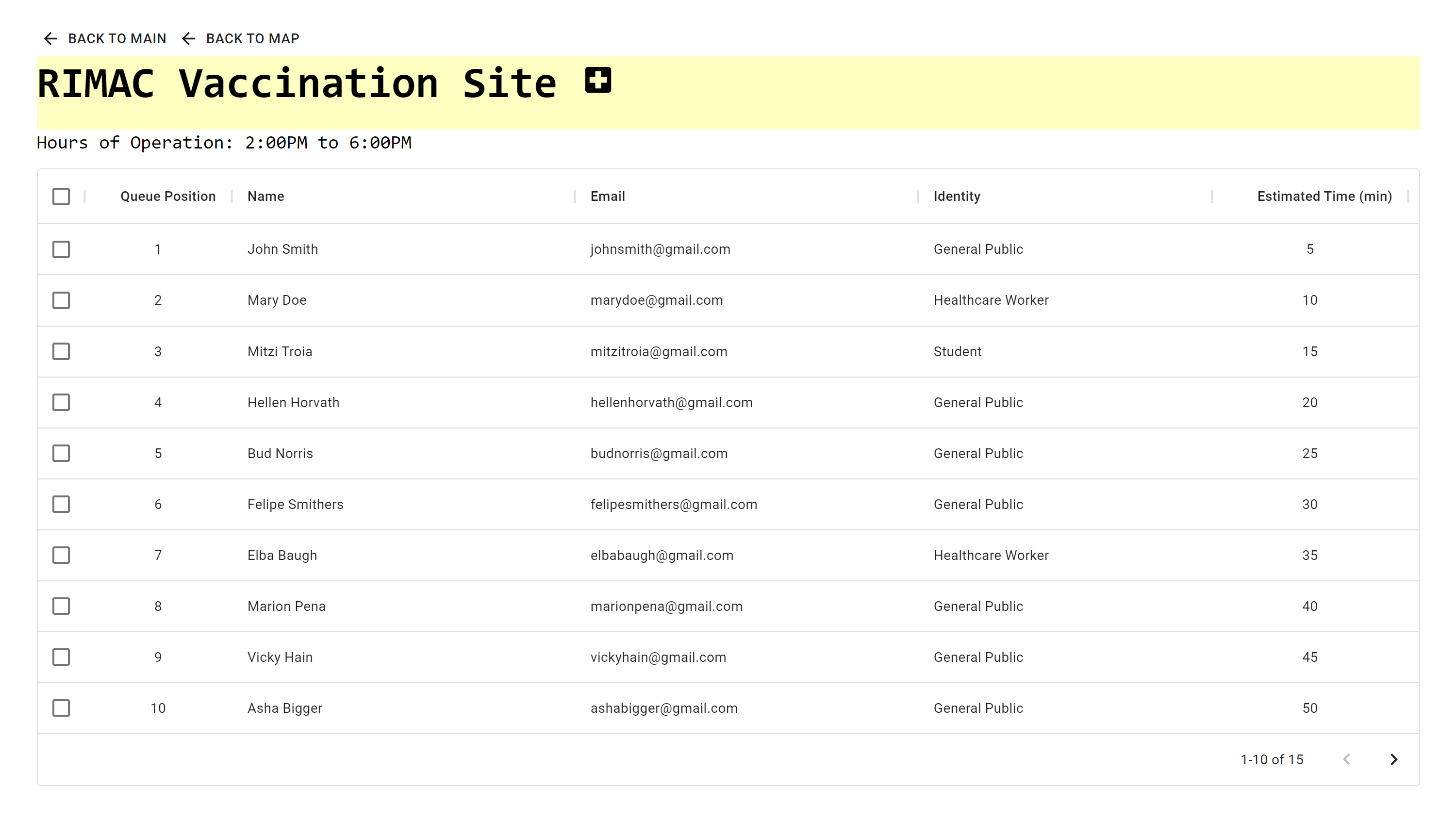
Task: Click the Email column header
Action: click(x=608, y=197)
